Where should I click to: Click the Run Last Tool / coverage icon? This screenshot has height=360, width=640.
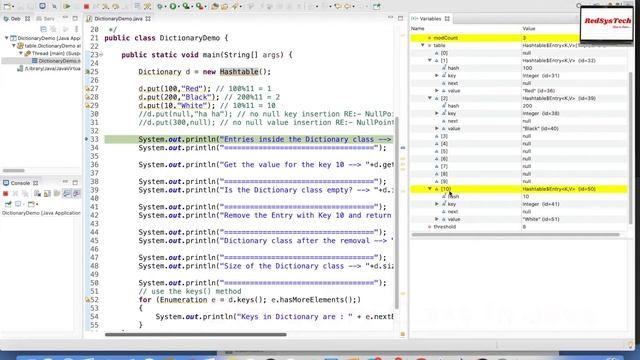[x=186, y=6]
